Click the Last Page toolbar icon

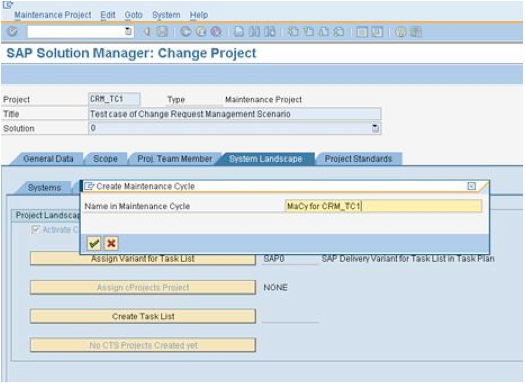click(339, 32)
